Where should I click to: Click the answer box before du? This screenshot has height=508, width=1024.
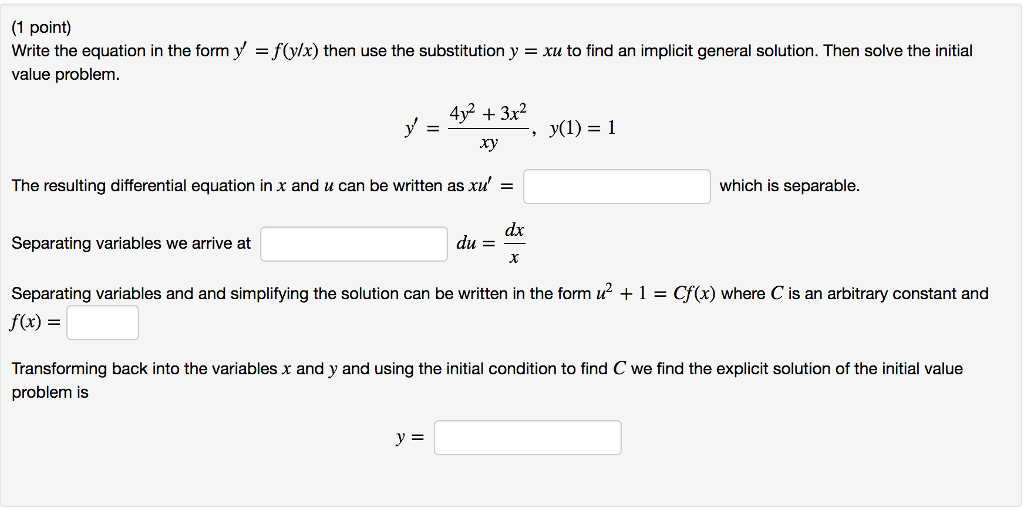[x=354, y=244]
